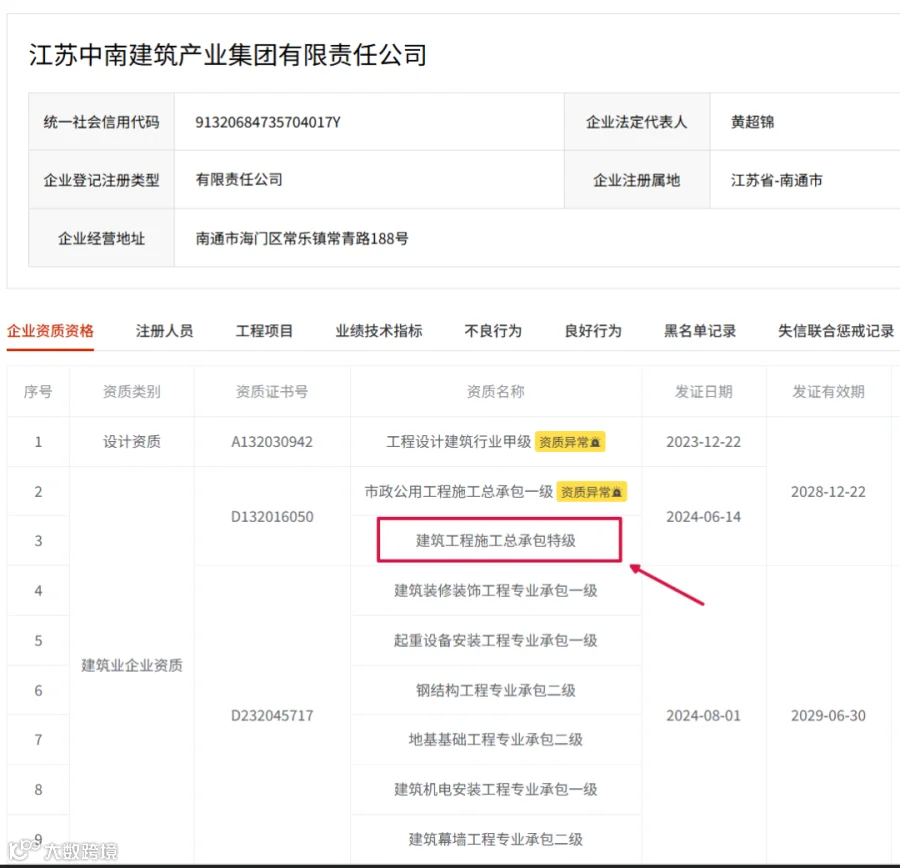Click the 企业注册属地 label cell
This screenshot has height=868, width=900.
pyautogui.click(x=637, y=180)
